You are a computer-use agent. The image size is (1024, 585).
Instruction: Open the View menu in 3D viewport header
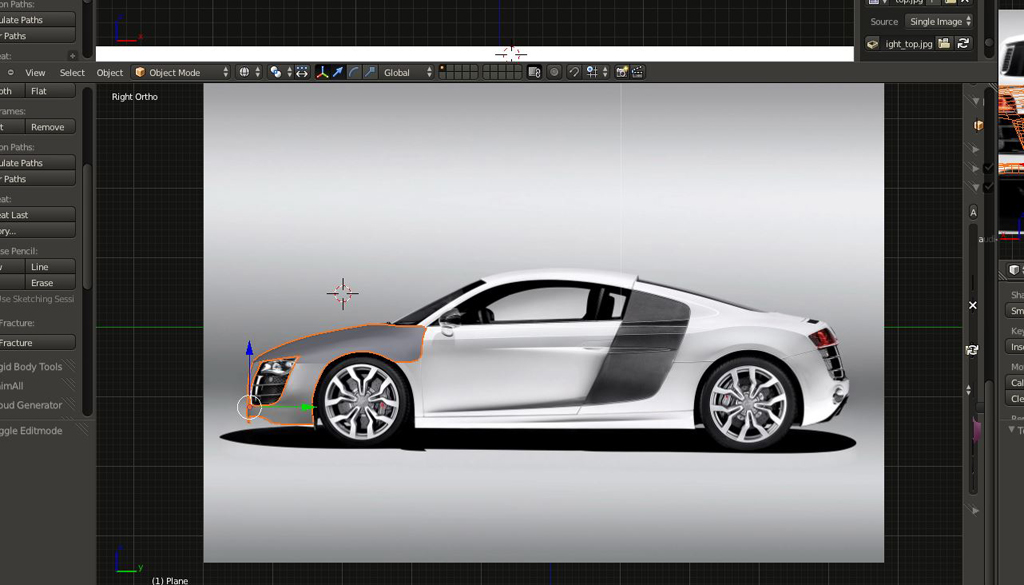(35, 72)
